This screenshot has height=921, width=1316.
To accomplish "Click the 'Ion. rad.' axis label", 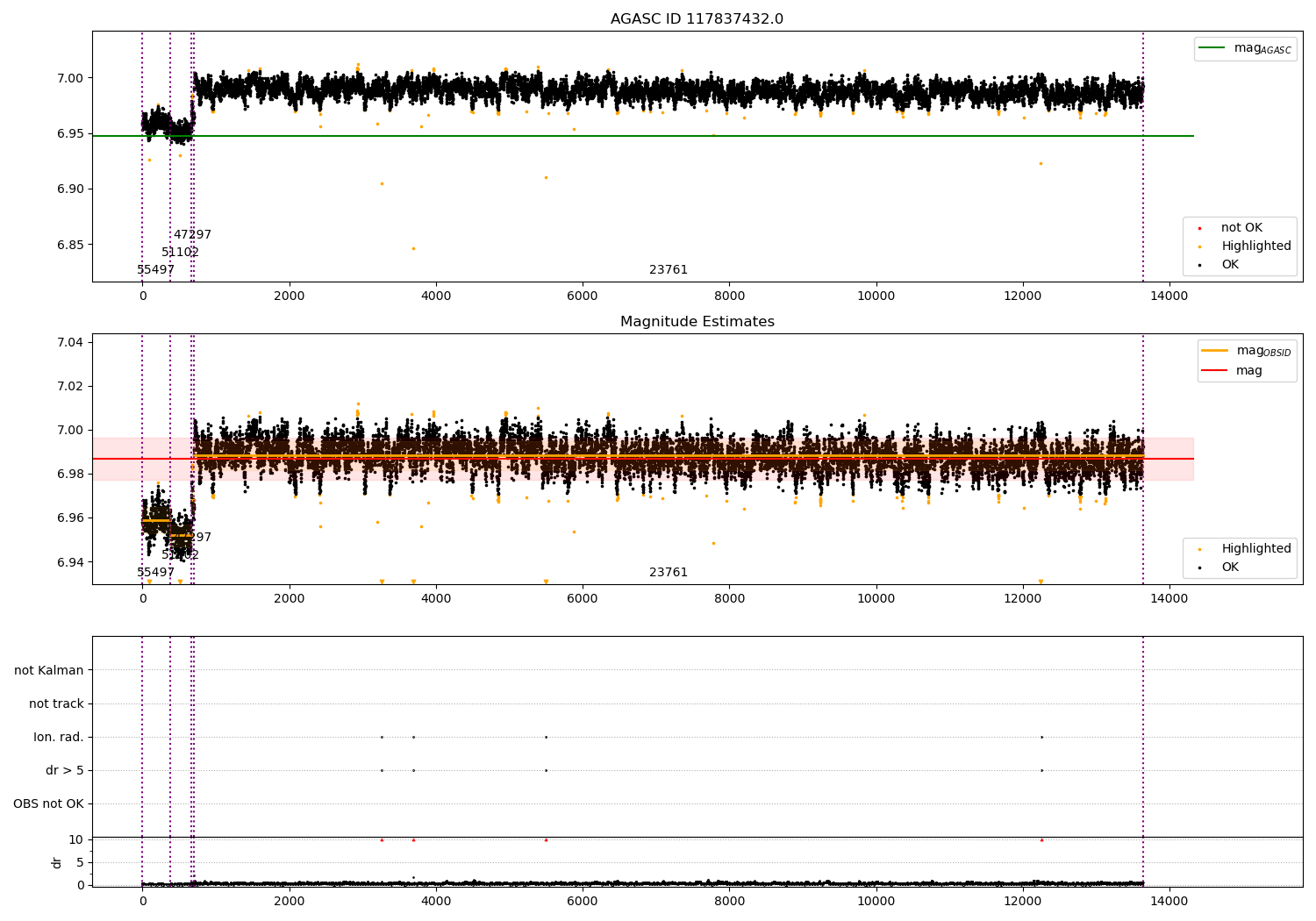I will point(59,738).
